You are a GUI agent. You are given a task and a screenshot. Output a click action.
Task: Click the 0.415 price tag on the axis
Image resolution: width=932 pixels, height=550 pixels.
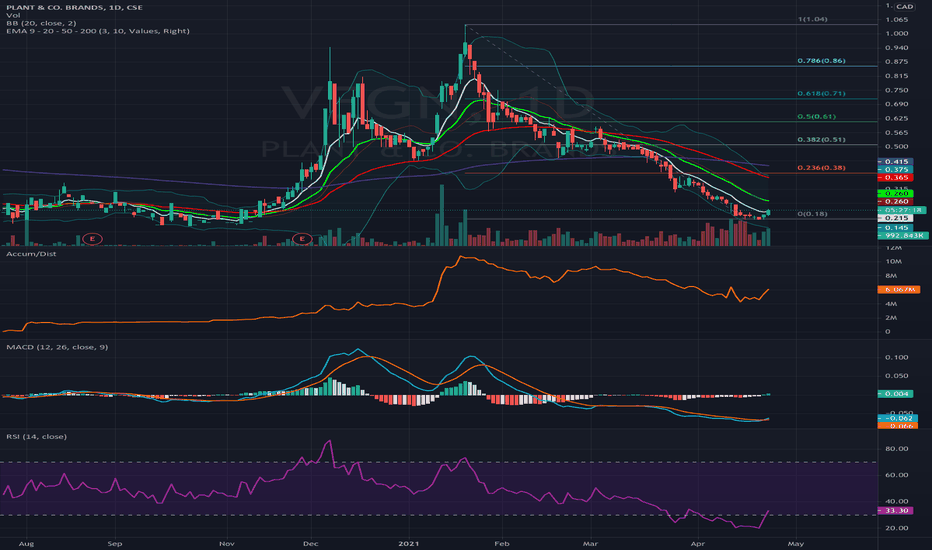(896, 162)
